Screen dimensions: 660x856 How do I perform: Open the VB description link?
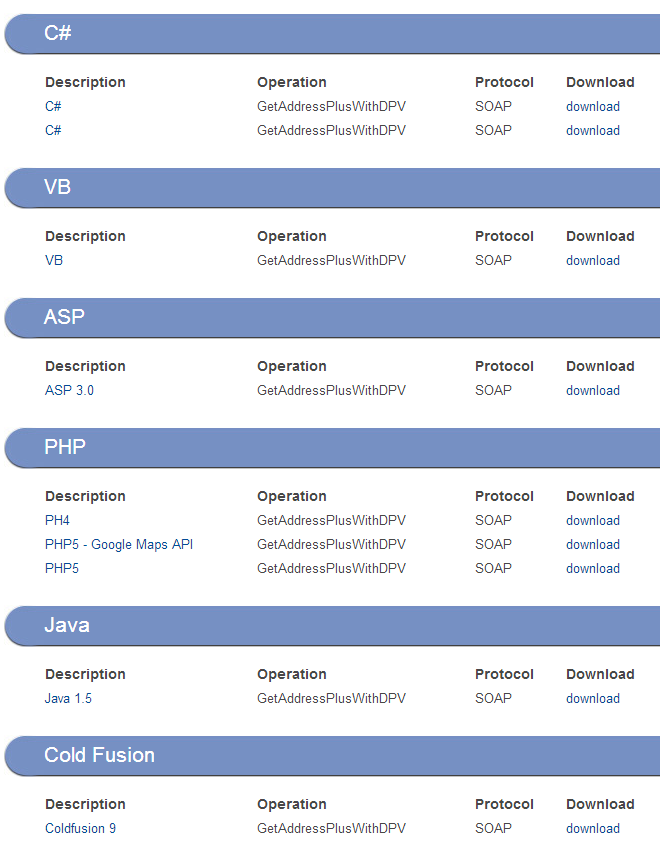54,260
